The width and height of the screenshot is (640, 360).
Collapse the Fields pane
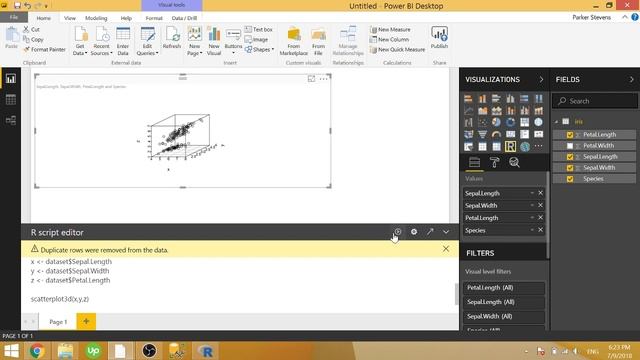pos(631,80)
